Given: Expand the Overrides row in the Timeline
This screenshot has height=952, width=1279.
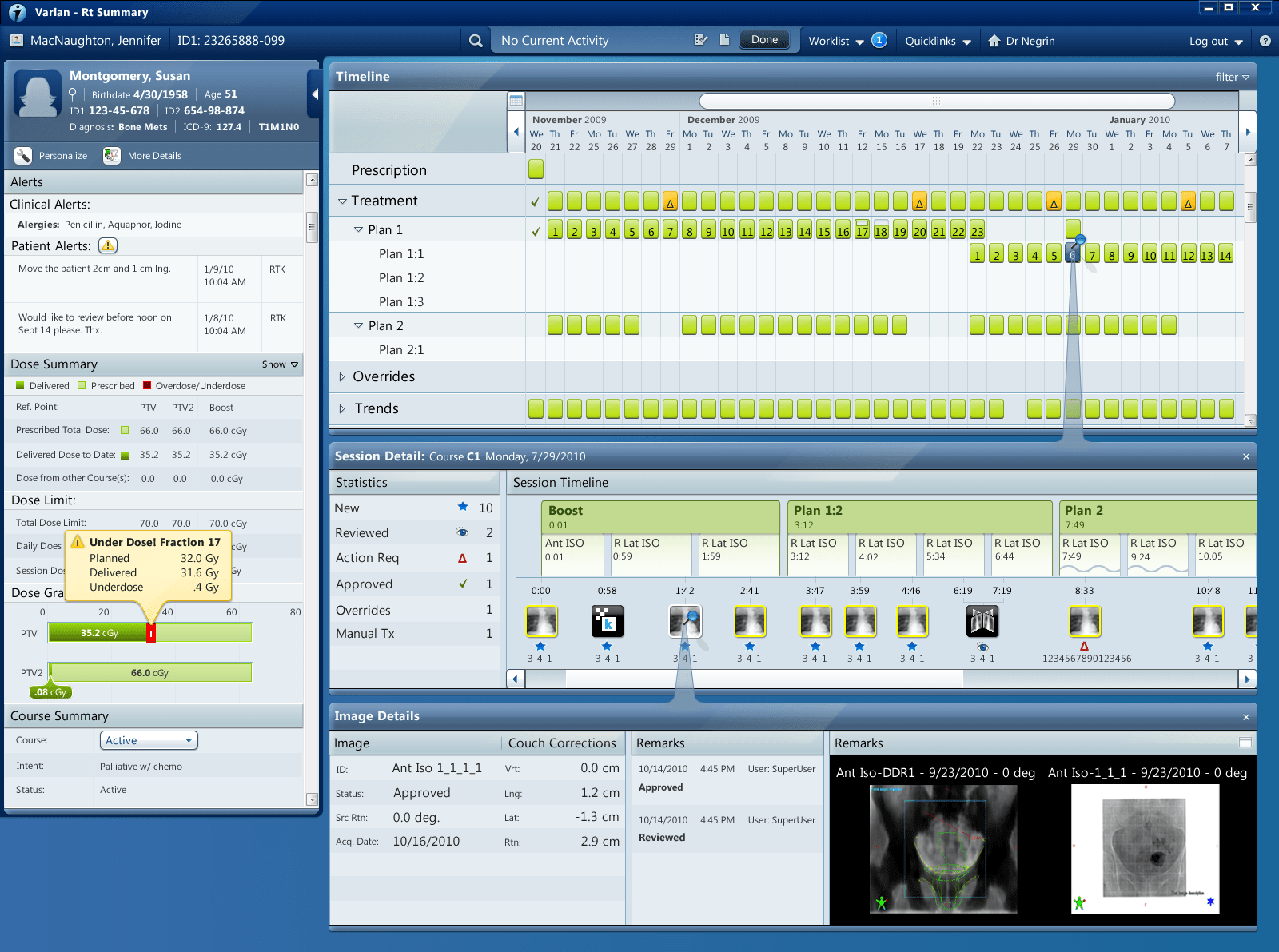Looking at the screenshot, I should click(x=342, y=376).
